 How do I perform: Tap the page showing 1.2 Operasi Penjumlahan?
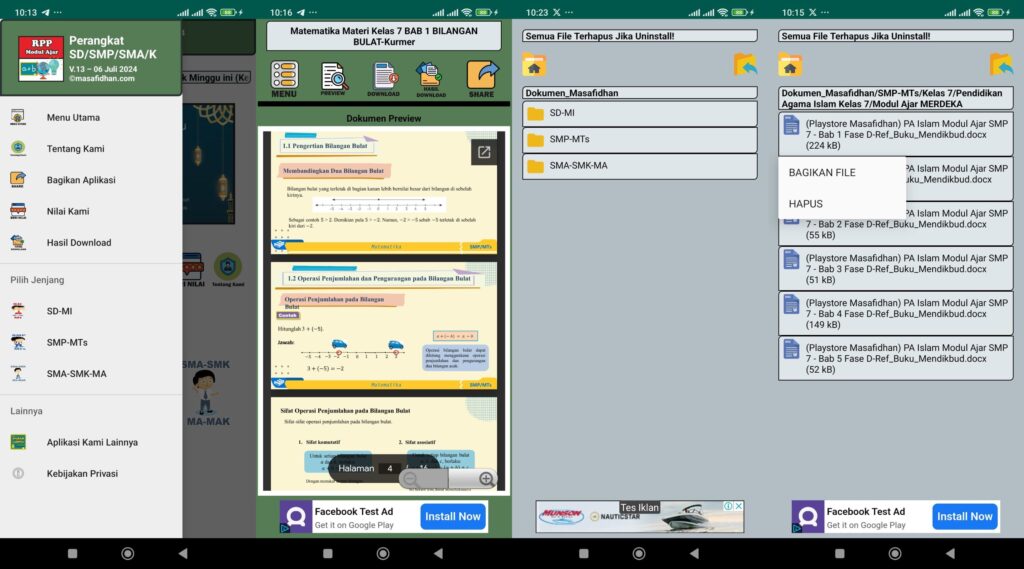[x=383, y=325]
